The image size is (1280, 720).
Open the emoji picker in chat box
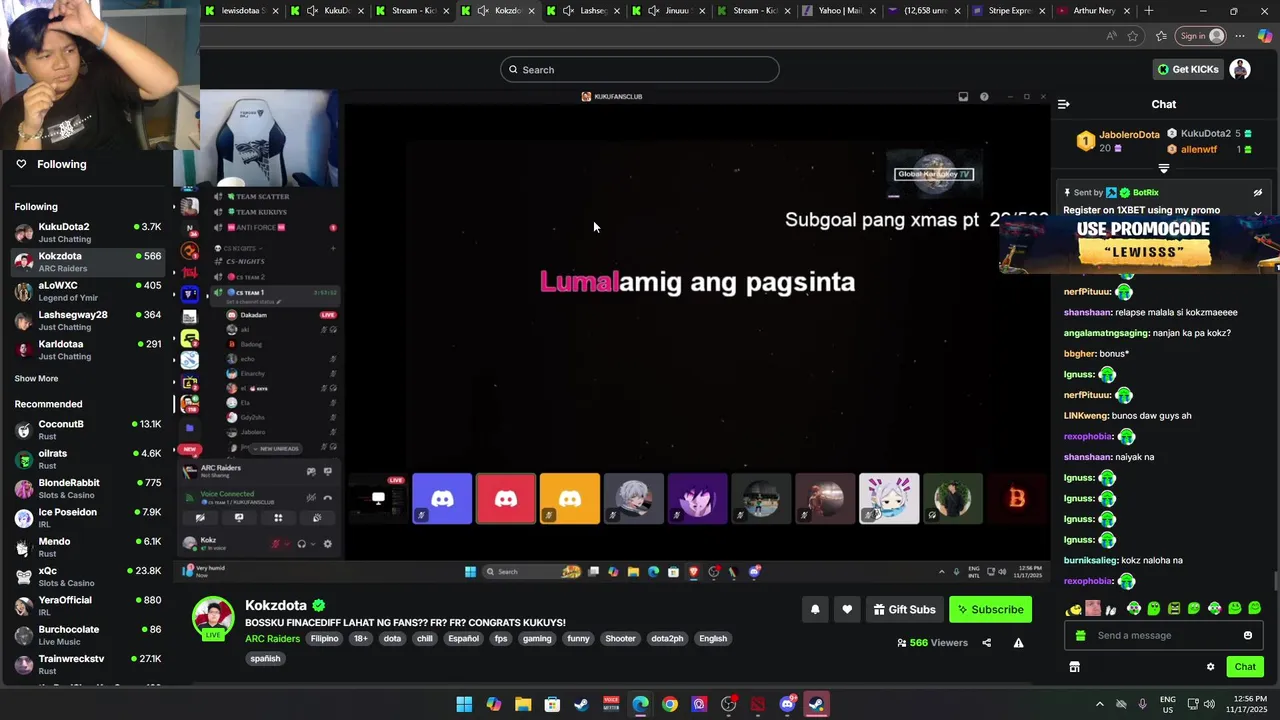tap(1247, 635)
